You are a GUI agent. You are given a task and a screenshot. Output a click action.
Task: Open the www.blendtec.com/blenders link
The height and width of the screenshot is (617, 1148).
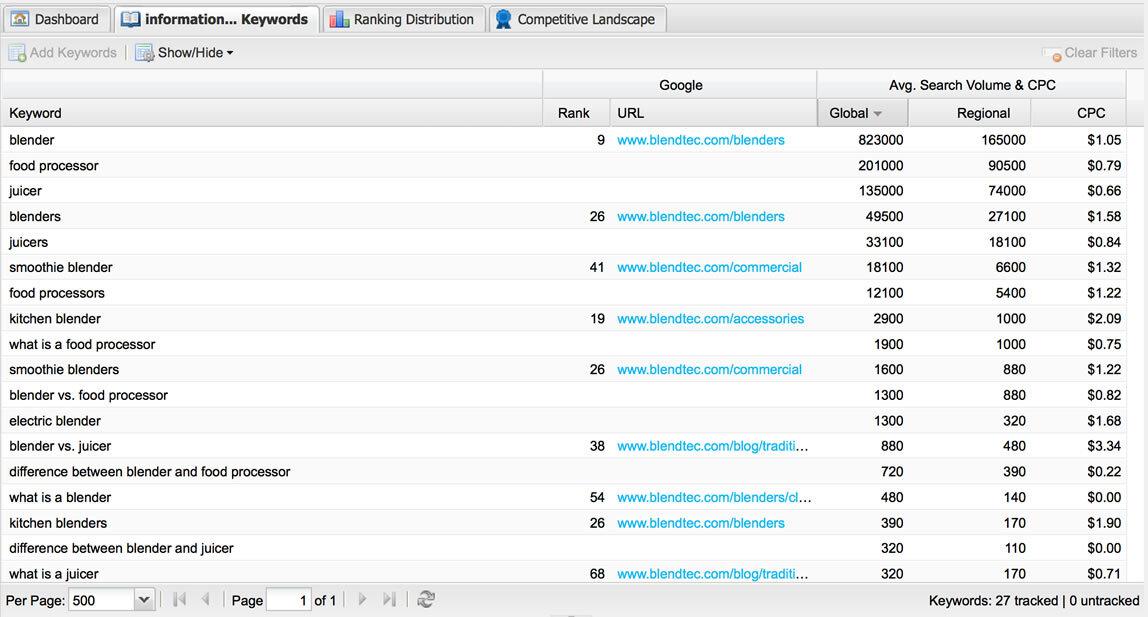click(x=700, y=140)
